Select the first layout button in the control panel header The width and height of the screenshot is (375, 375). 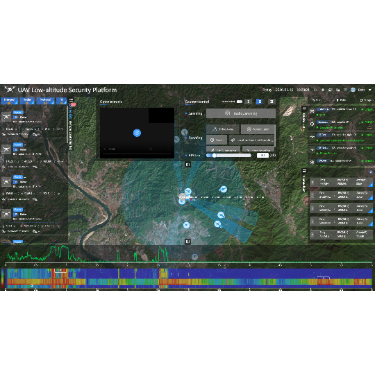coord(248,101)
